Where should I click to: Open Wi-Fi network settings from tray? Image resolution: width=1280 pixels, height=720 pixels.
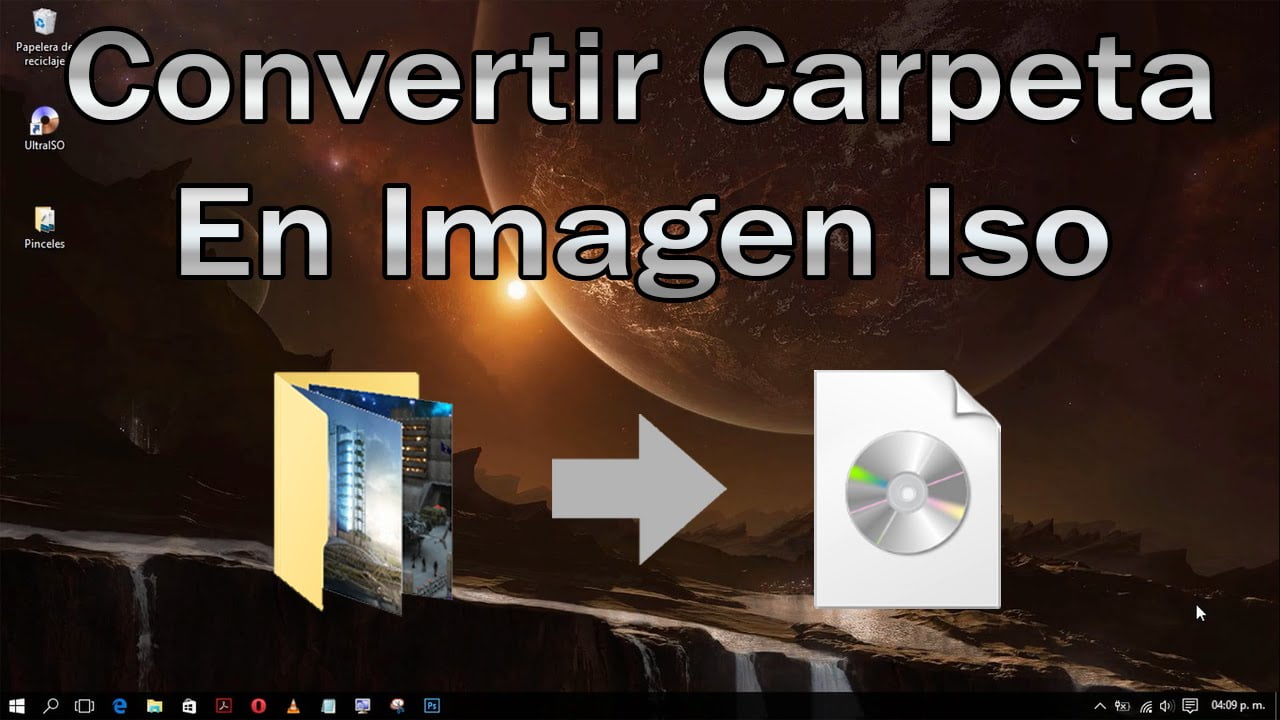coord(1145,705)
